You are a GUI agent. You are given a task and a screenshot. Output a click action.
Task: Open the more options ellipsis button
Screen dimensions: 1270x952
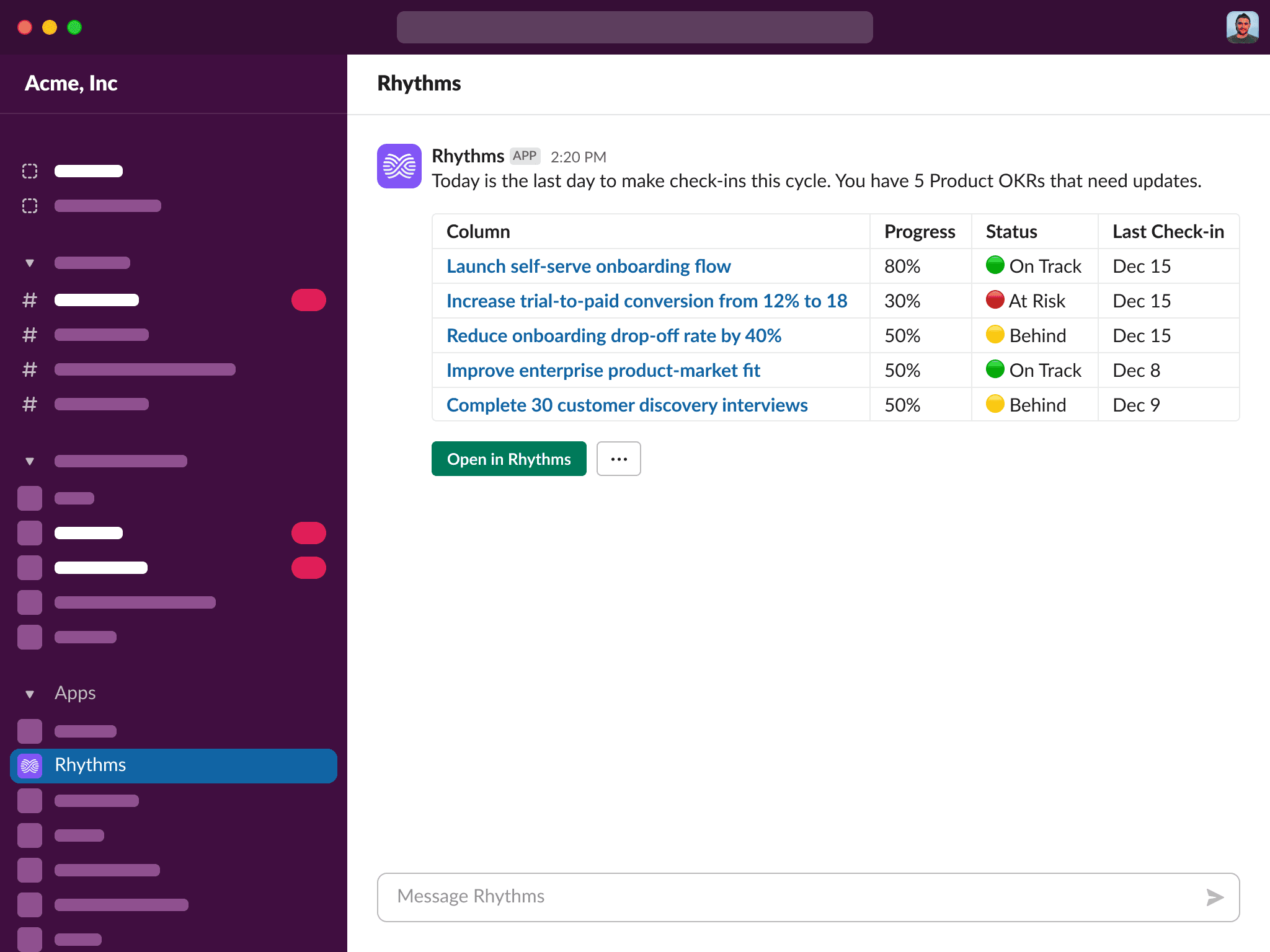pos(618,459)
